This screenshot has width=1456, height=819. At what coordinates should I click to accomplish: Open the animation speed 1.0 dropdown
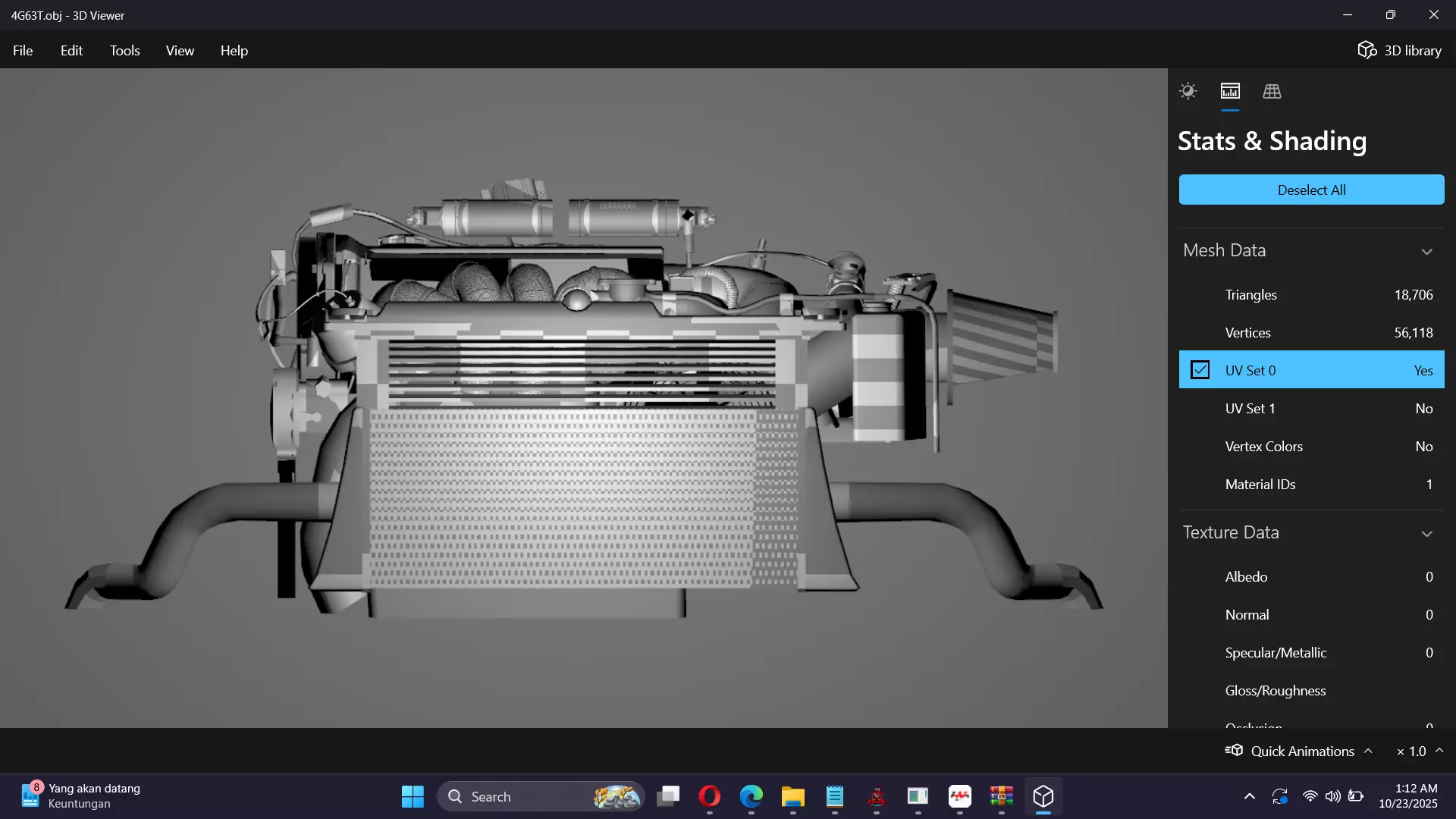coord(1420,751)
